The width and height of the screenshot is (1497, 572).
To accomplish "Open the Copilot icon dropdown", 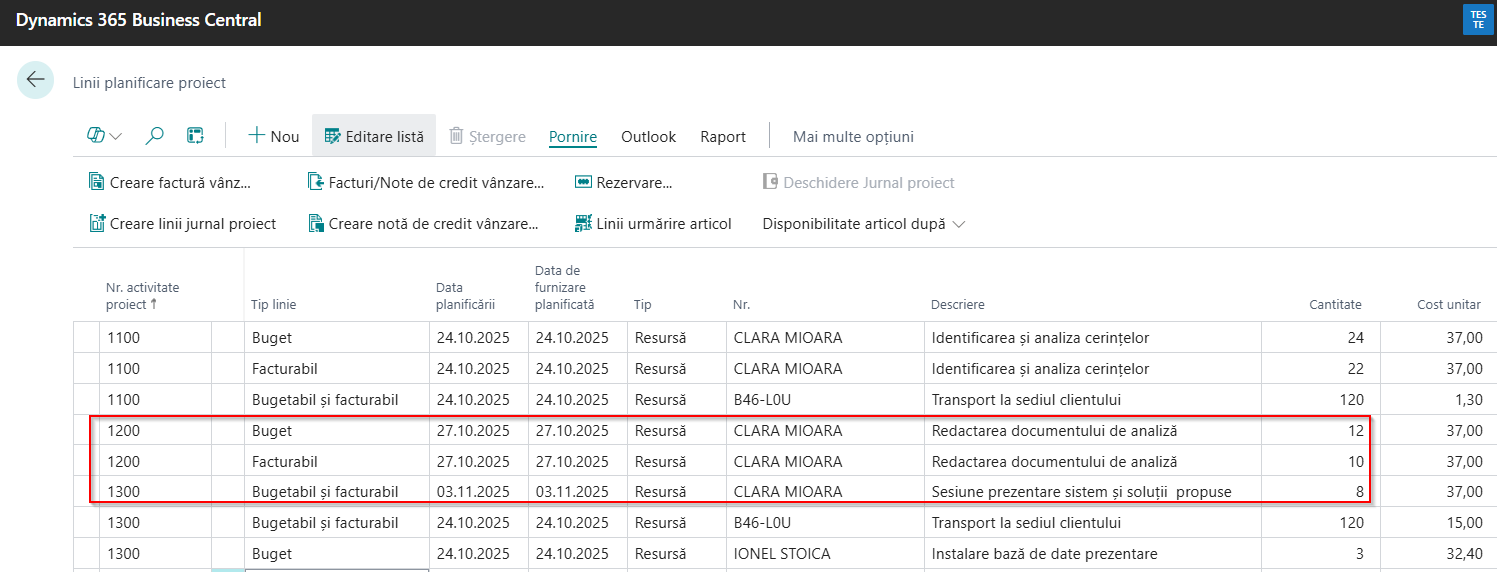I will pos(105,136).
